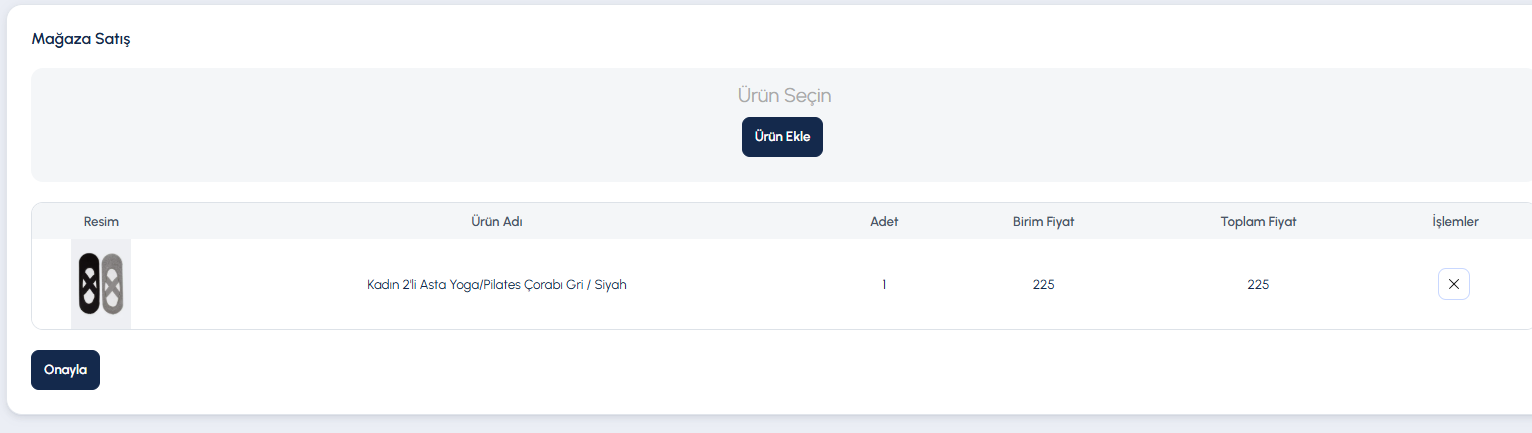Select the Birim Fiyat column header
Viewport: 1532px width, 433px height.
click(x=1043, y=222)
